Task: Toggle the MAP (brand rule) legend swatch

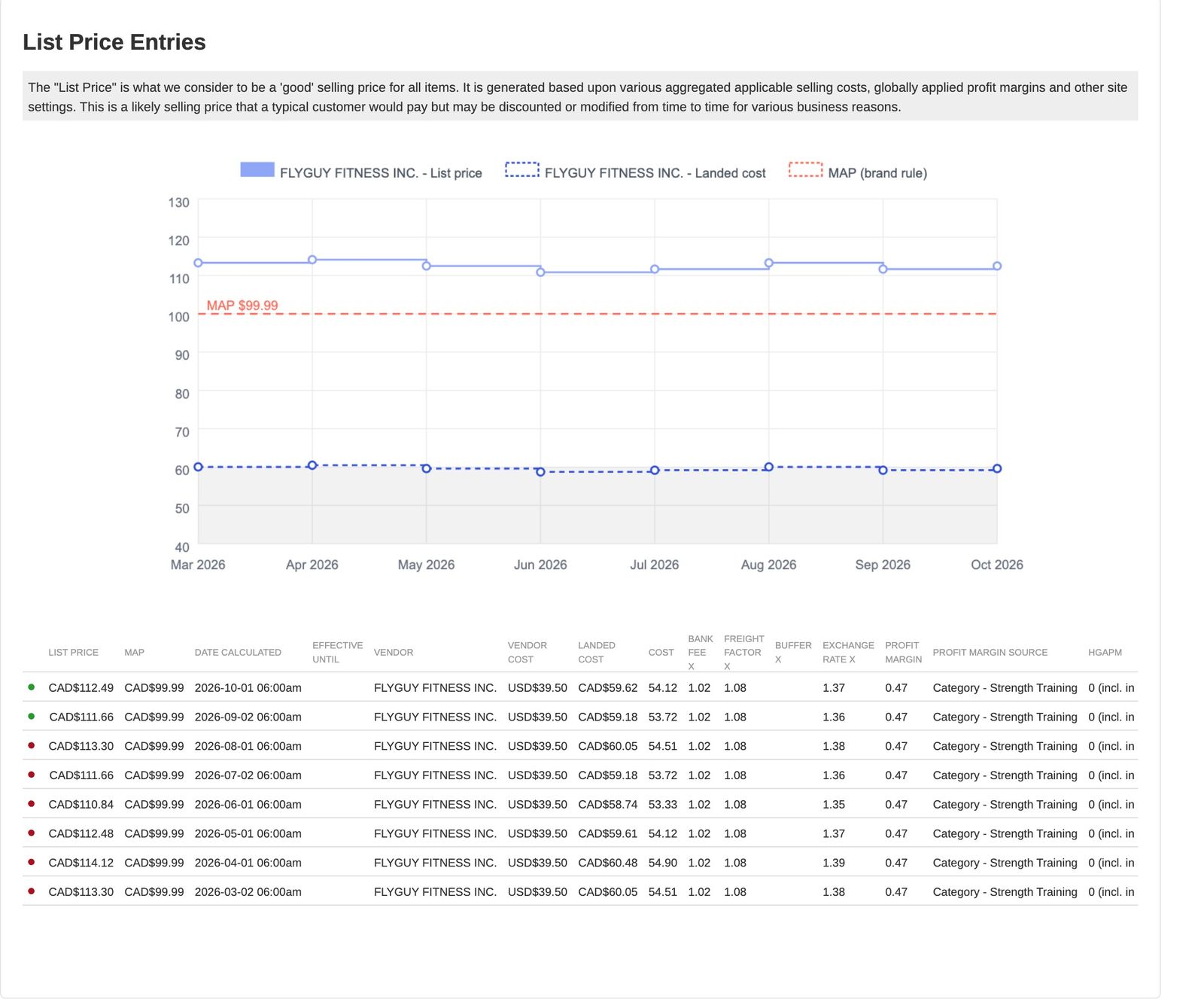Action: (x=805, y=170)
